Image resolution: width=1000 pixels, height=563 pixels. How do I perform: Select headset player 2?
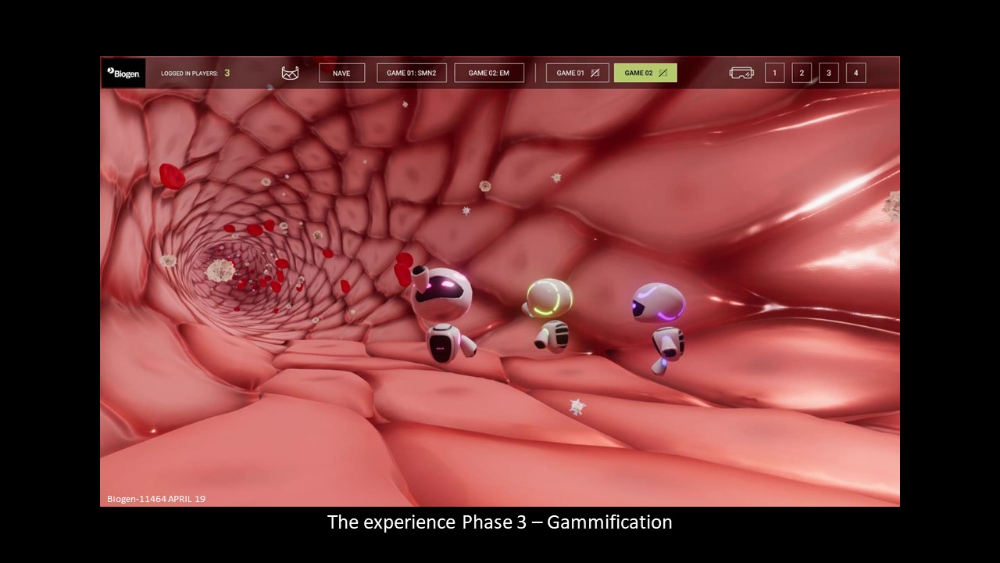point(802,73)
